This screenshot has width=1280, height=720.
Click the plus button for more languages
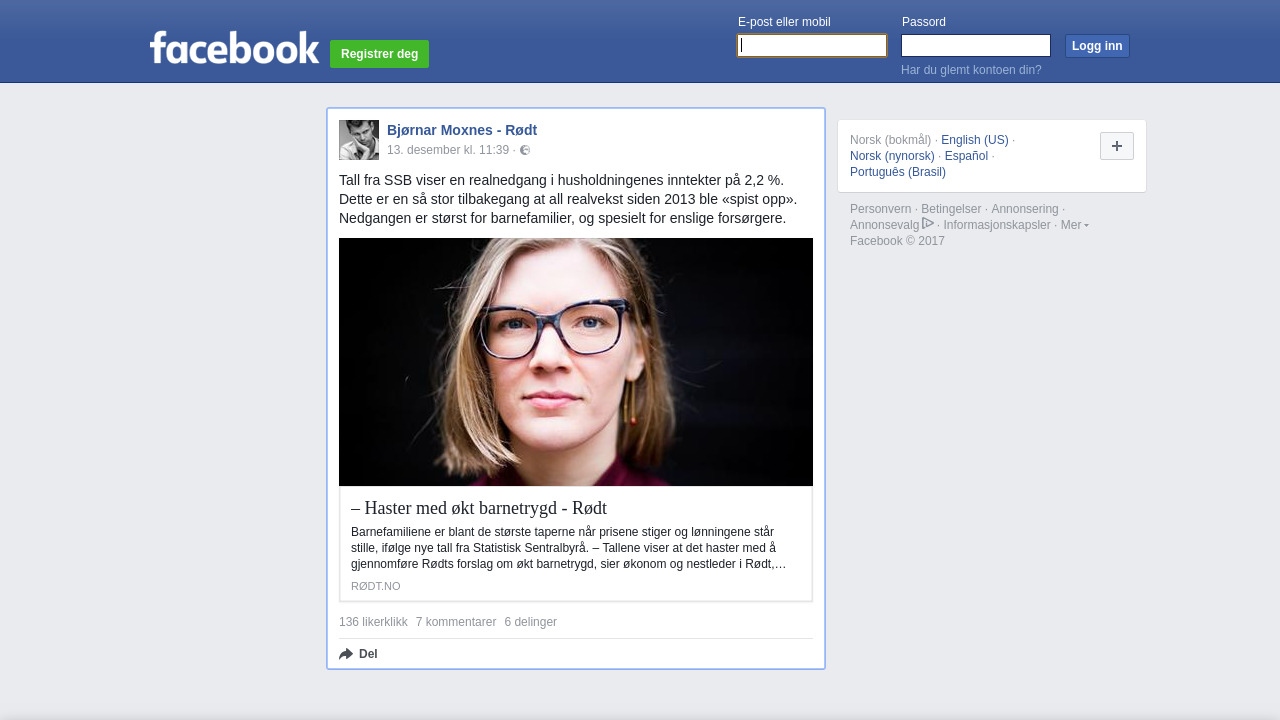coord(1117,146)
